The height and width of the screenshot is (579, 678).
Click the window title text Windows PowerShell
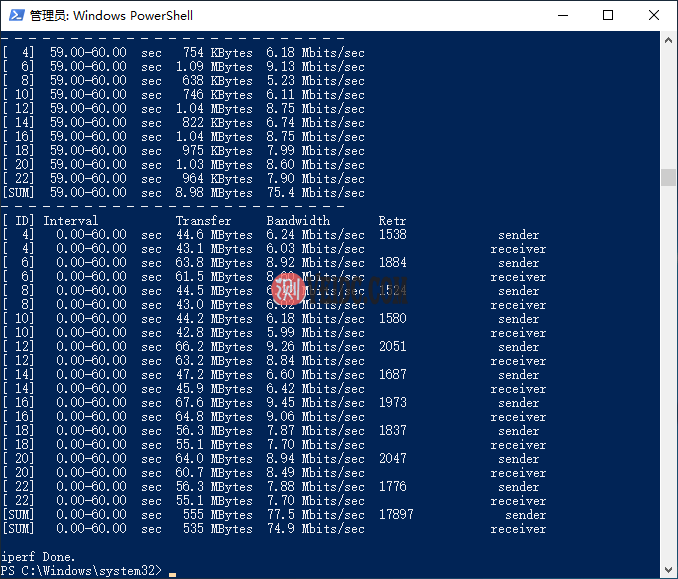tap(133, 16)
